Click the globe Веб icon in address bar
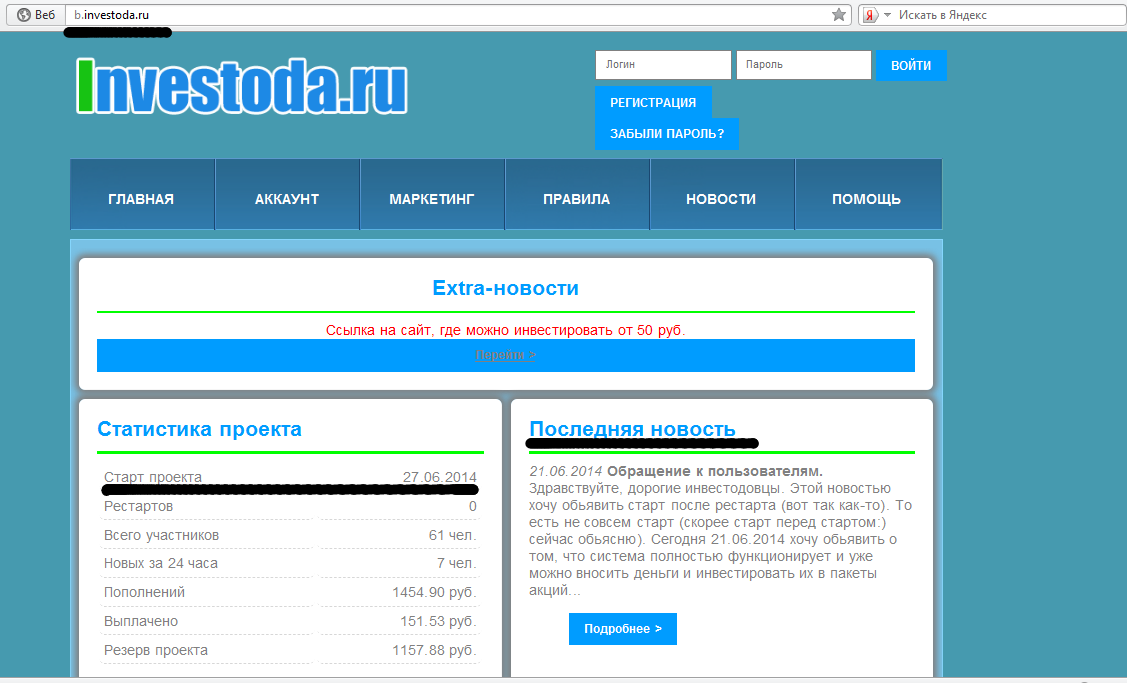Screen dimensions: 1127x683 24,15
